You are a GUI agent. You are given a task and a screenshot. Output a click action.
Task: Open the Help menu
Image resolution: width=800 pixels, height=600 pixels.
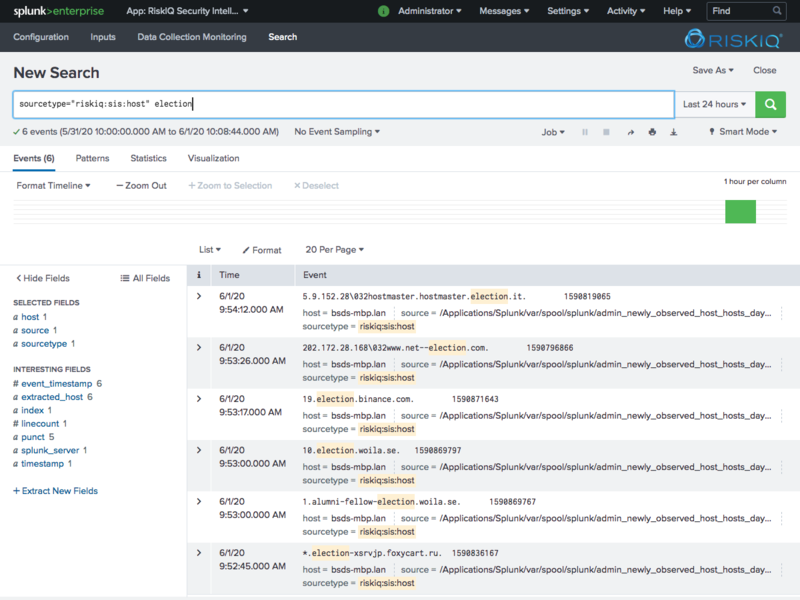(x=677, y=11)
